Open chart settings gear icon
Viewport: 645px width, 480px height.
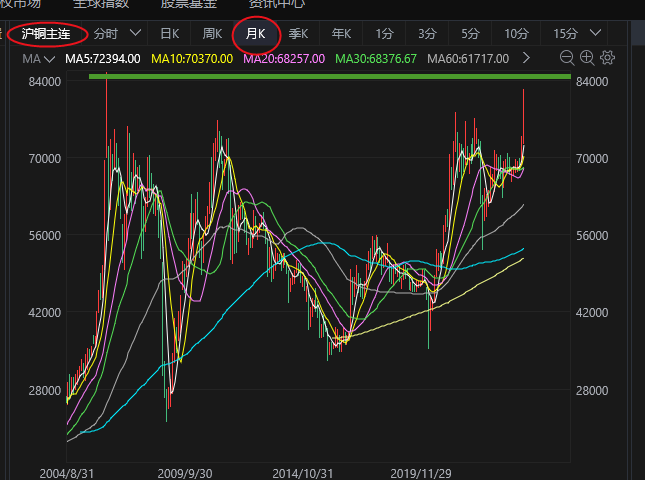pos(608,58)
